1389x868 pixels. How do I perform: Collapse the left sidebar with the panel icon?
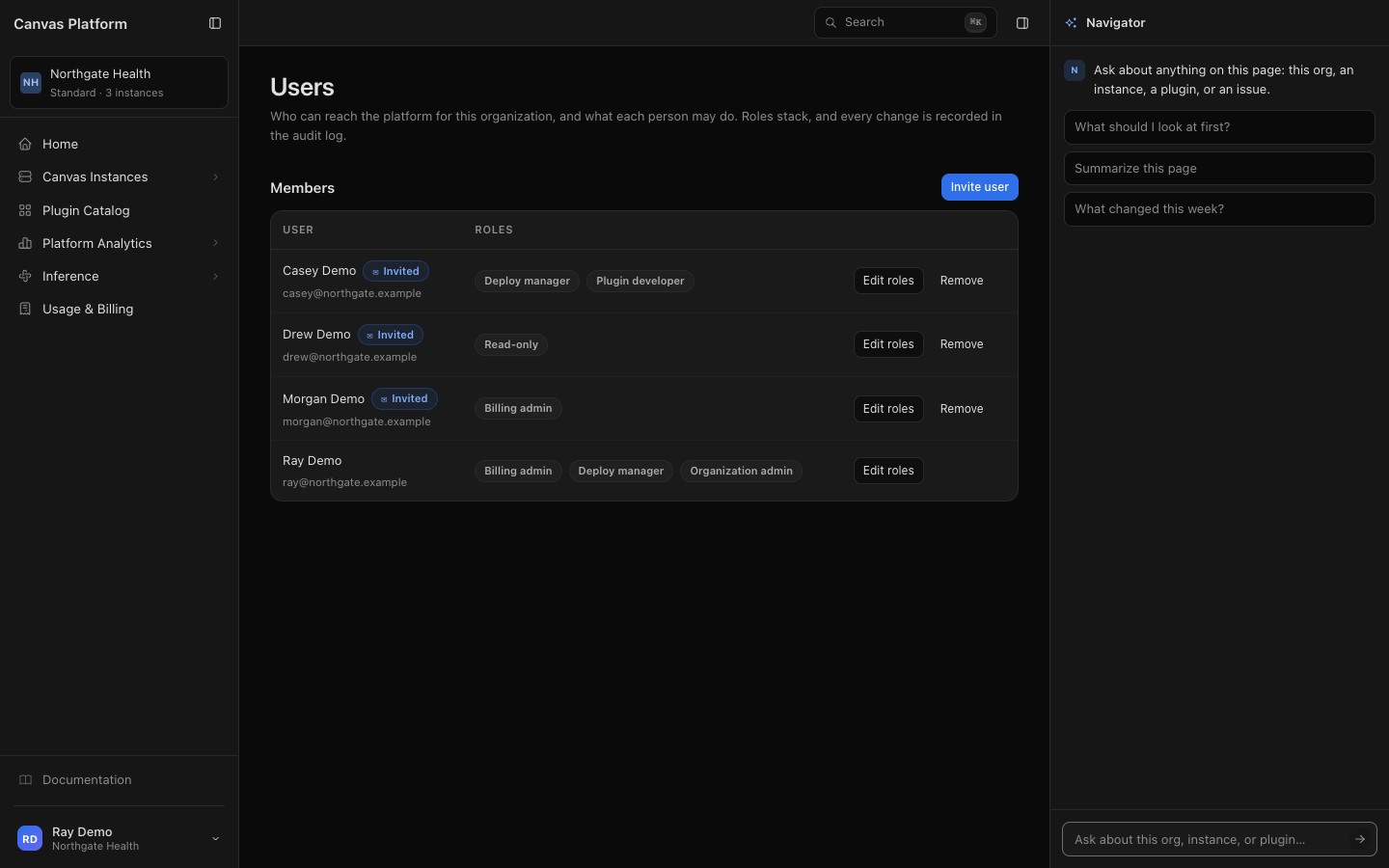(x=215, y=23)
